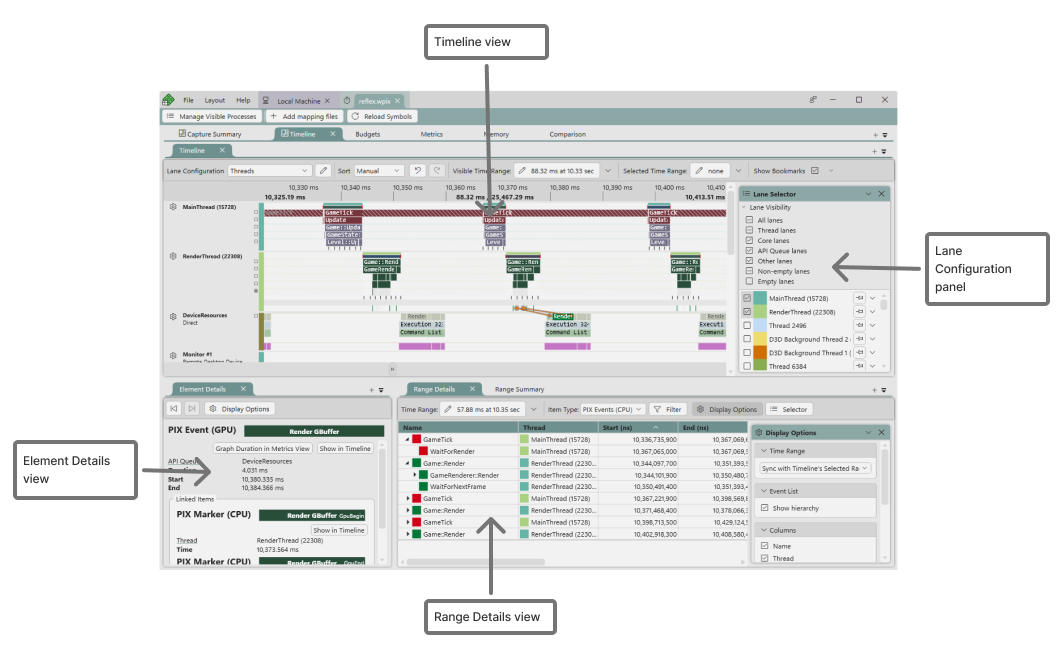
Task: Click the redo arrow in timeline toolbar
Action: pyautogui.click(x=437, y=171)
